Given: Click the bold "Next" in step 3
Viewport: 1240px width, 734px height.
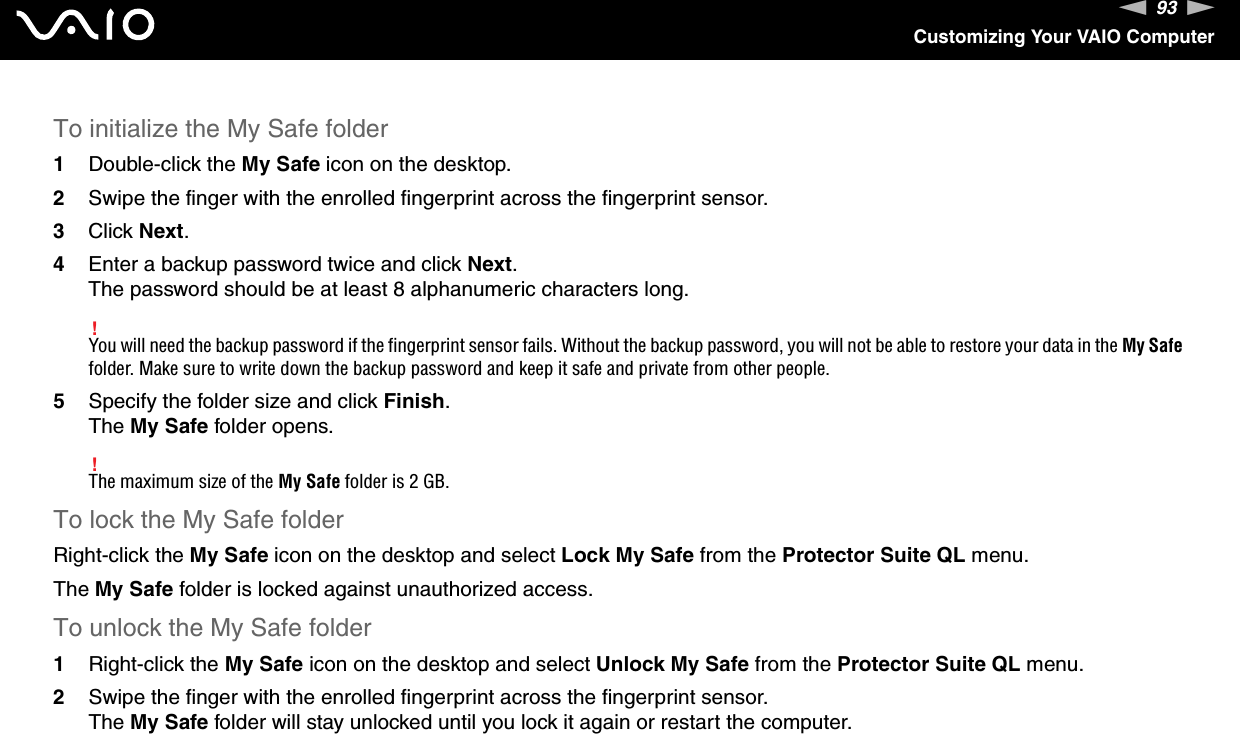Looking at the screenshot, I should coord(161,231).
